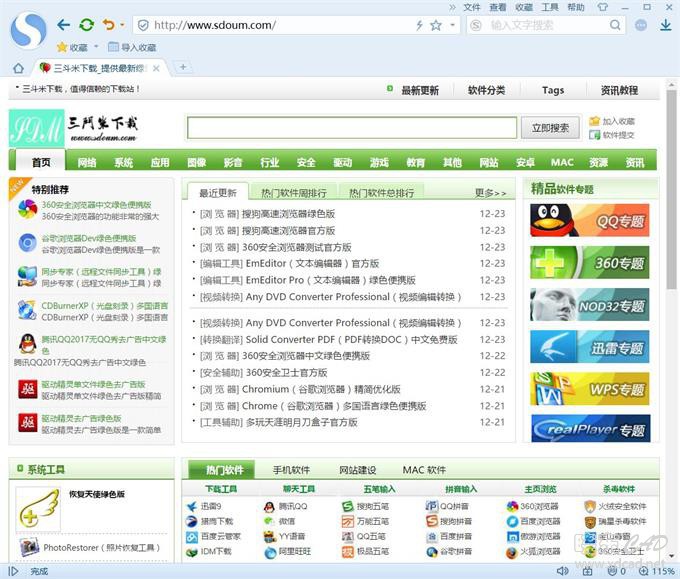Focus the browser search text box

click(x=546, y=25)
